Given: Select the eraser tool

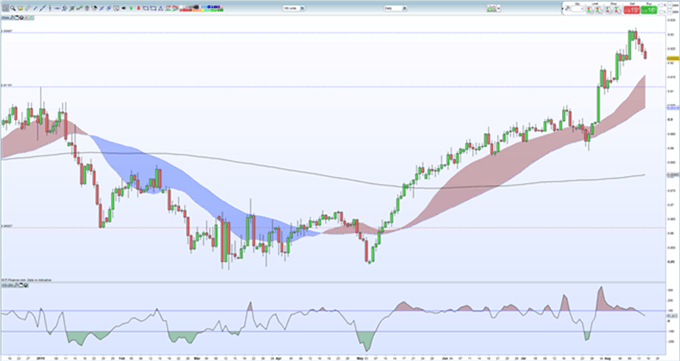Looking at the screenshot, I should 28,8.
